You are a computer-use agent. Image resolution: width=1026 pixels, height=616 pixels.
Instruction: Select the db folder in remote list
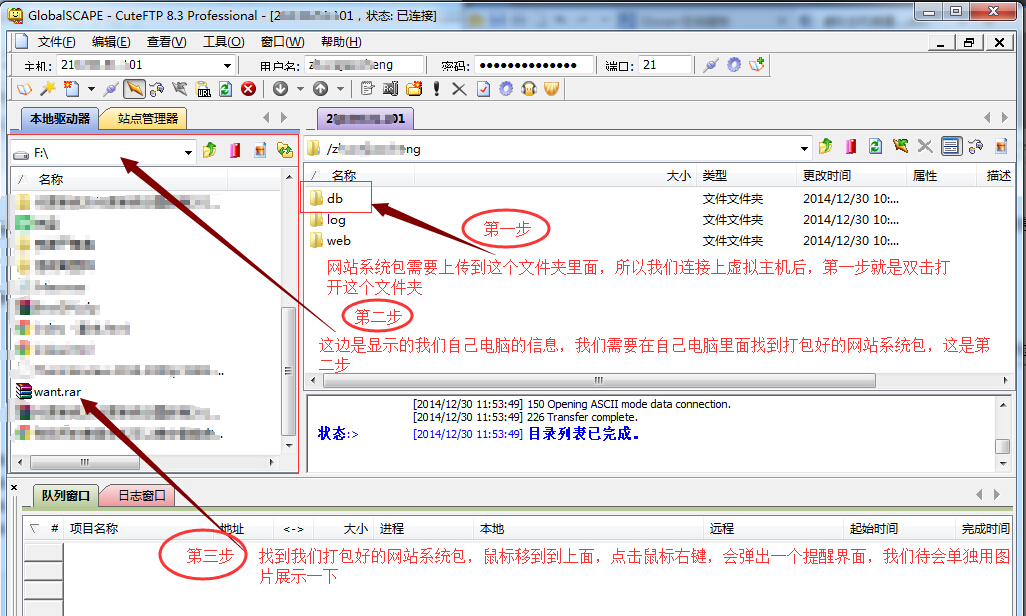(334, 198)
